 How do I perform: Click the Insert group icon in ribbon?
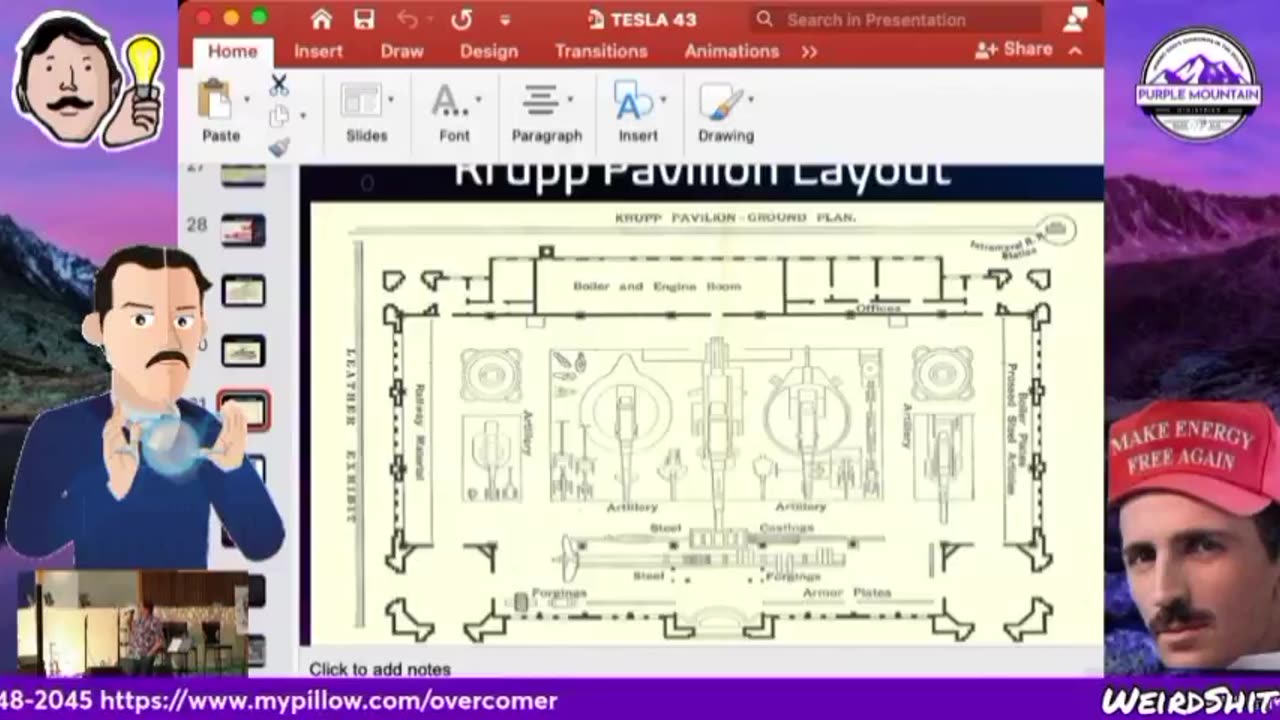pyautogui.click(x=634, y=101)
